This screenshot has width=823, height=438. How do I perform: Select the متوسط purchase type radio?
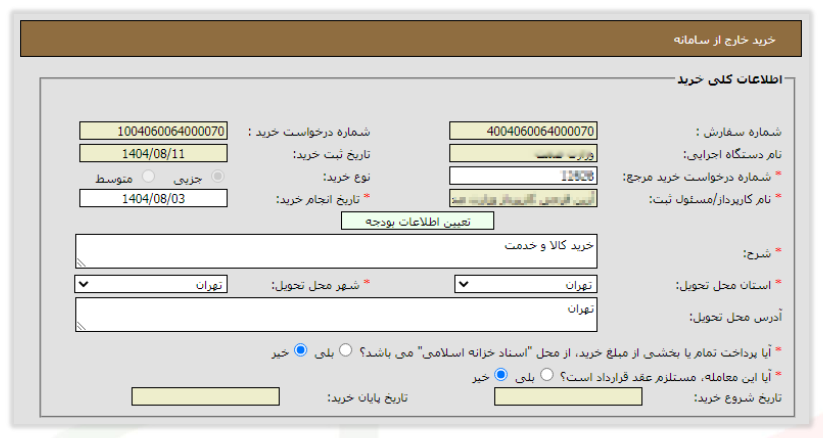point(149,176)
